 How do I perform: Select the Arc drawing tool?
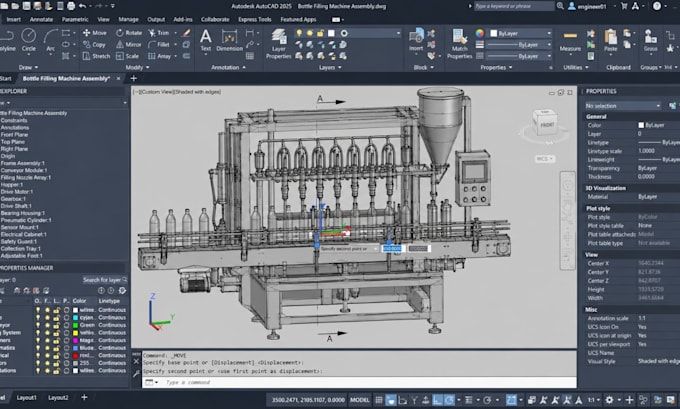pos(50,39)
